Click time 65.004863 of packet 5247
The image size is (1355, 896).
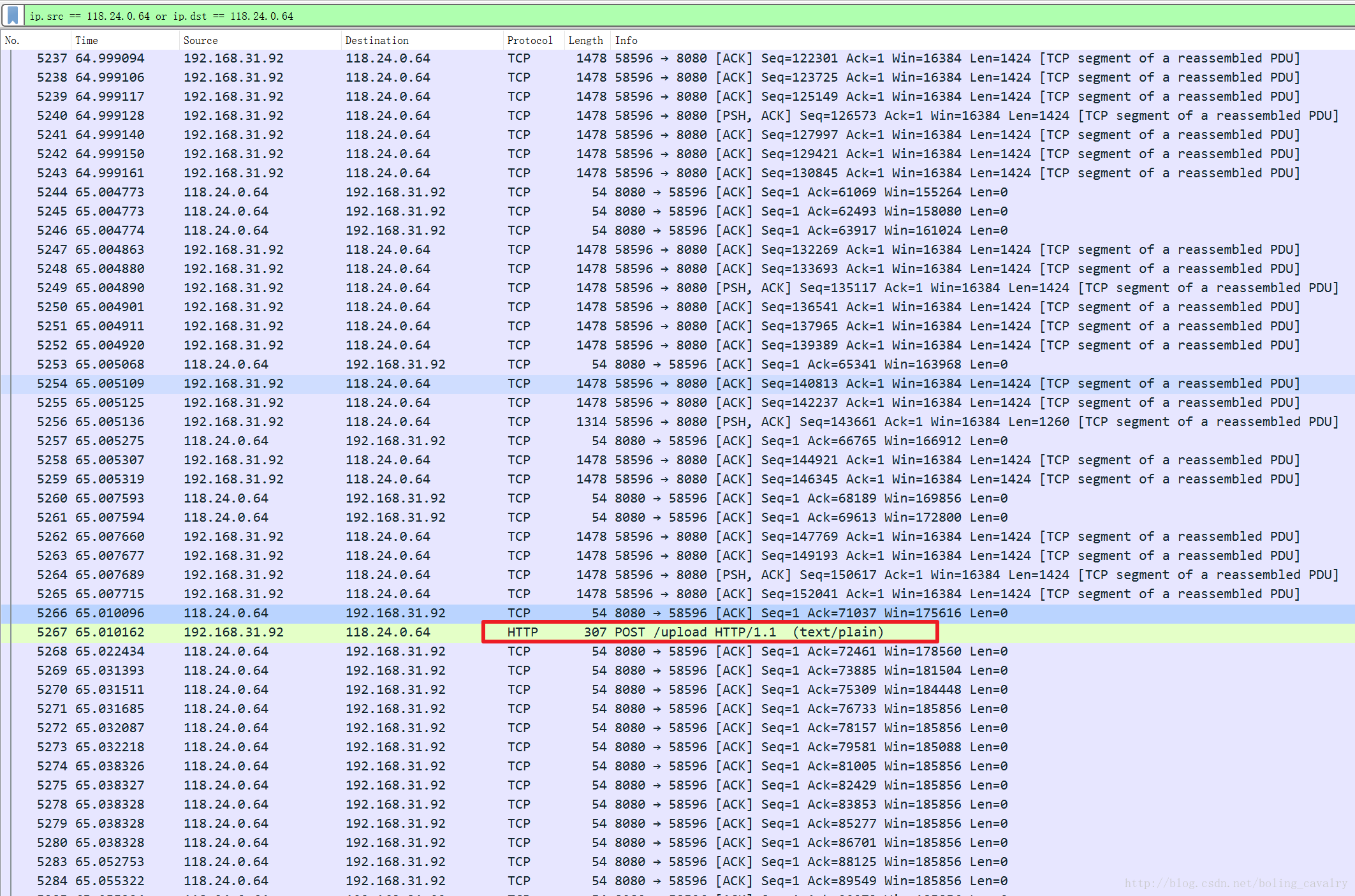click(x=110, y=249)
